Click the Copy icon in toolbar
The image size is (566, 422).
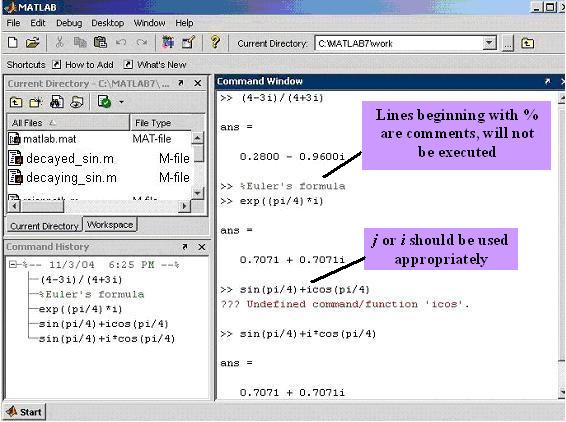[80, 43]
